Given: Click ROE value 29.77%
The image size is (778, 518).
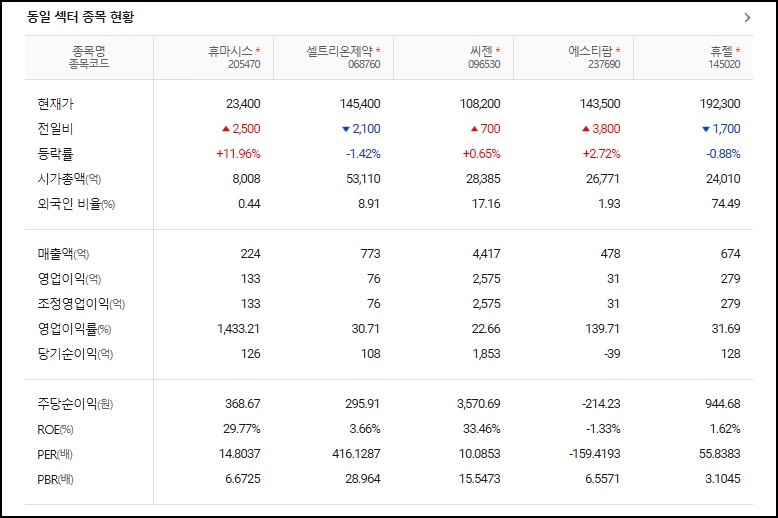Looking at the screenshot, I should pyautogui.click(x=242, y=429).
